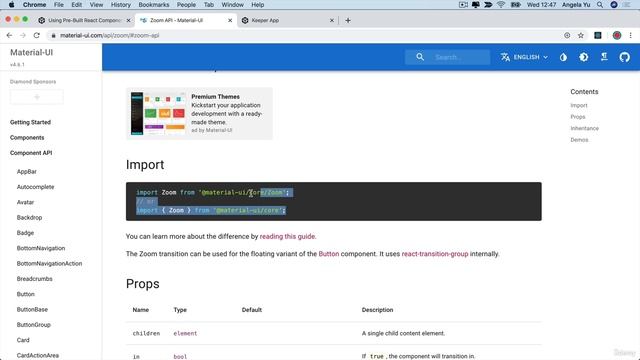Open the Chrome profile avatar
The image size is (640, 360).
click(617, 36)
